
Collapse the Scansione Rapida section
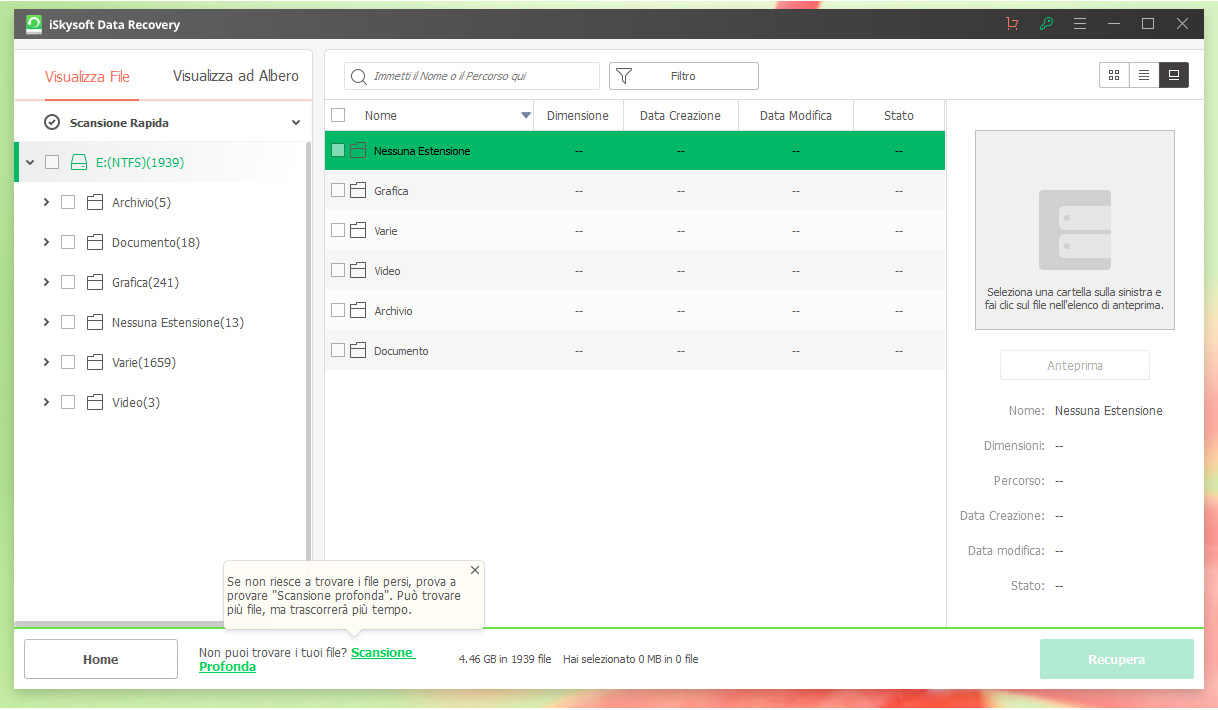click(296, 123)
